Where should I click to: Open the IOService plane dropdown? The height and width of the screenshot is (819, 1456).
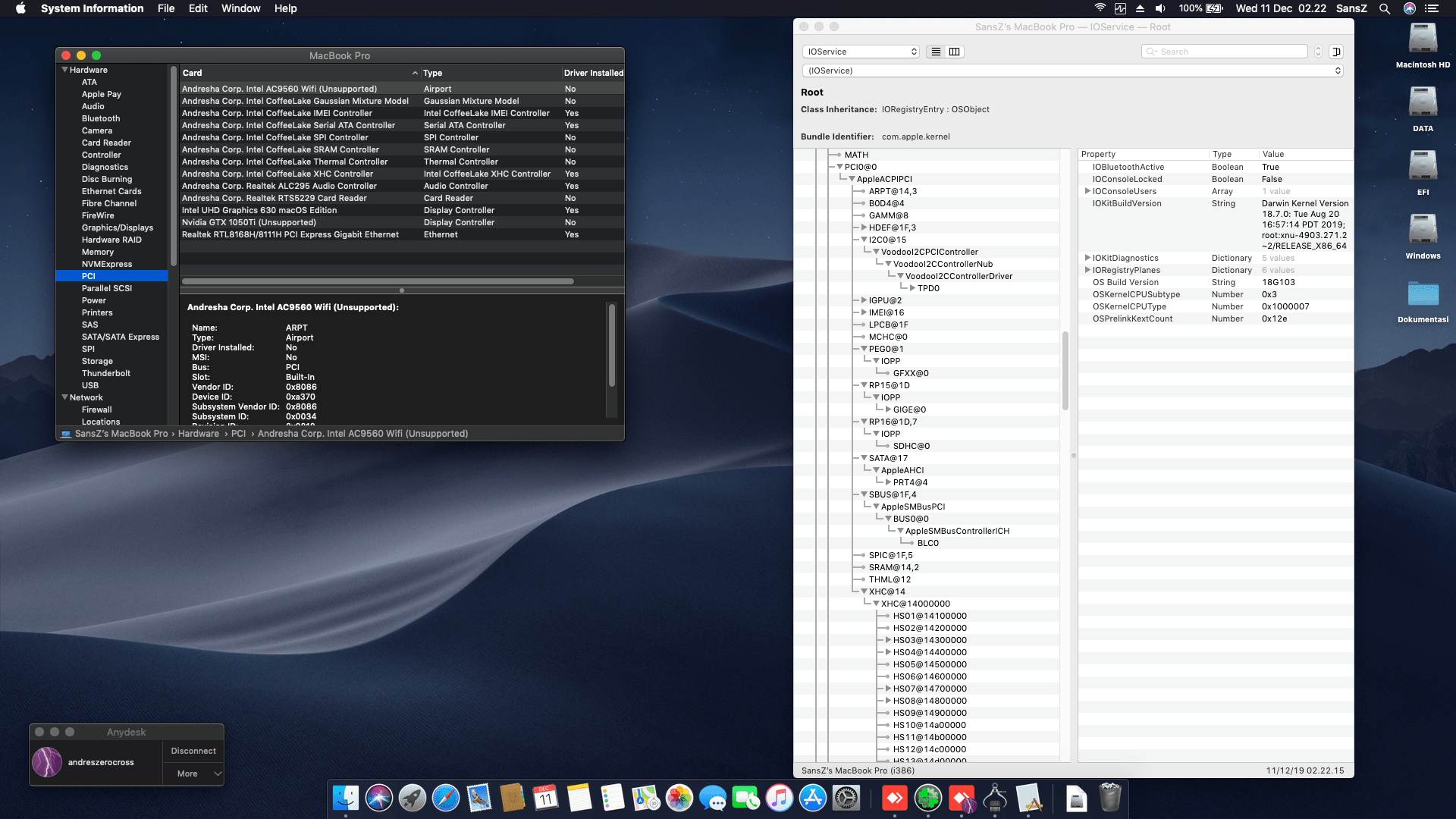(x=861, y=51)
